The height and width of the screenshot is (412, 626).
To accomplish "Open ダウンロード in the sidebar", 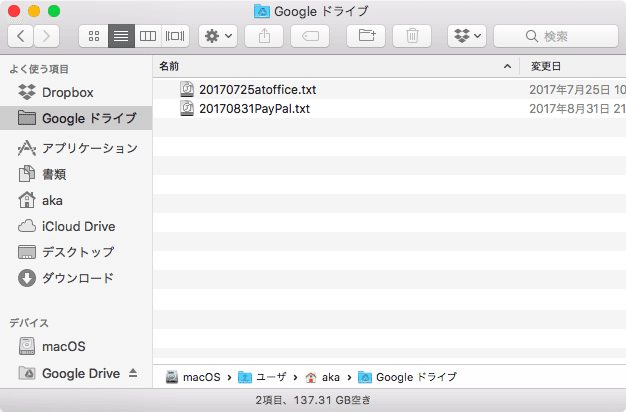I will tap(76, 278).
